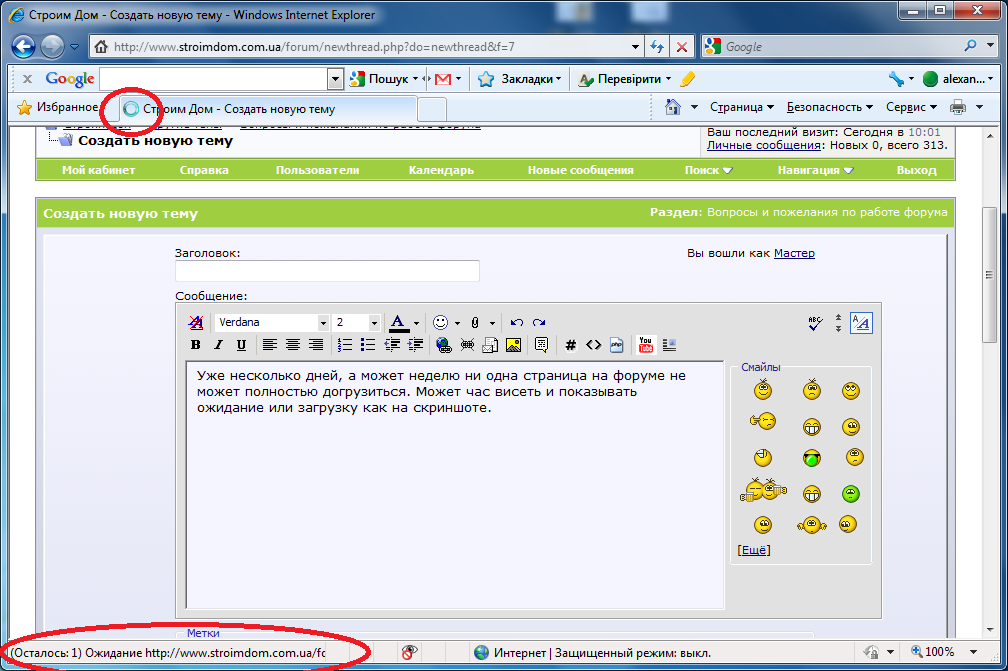Follow the Личные сообщения link

coord(764,145)
